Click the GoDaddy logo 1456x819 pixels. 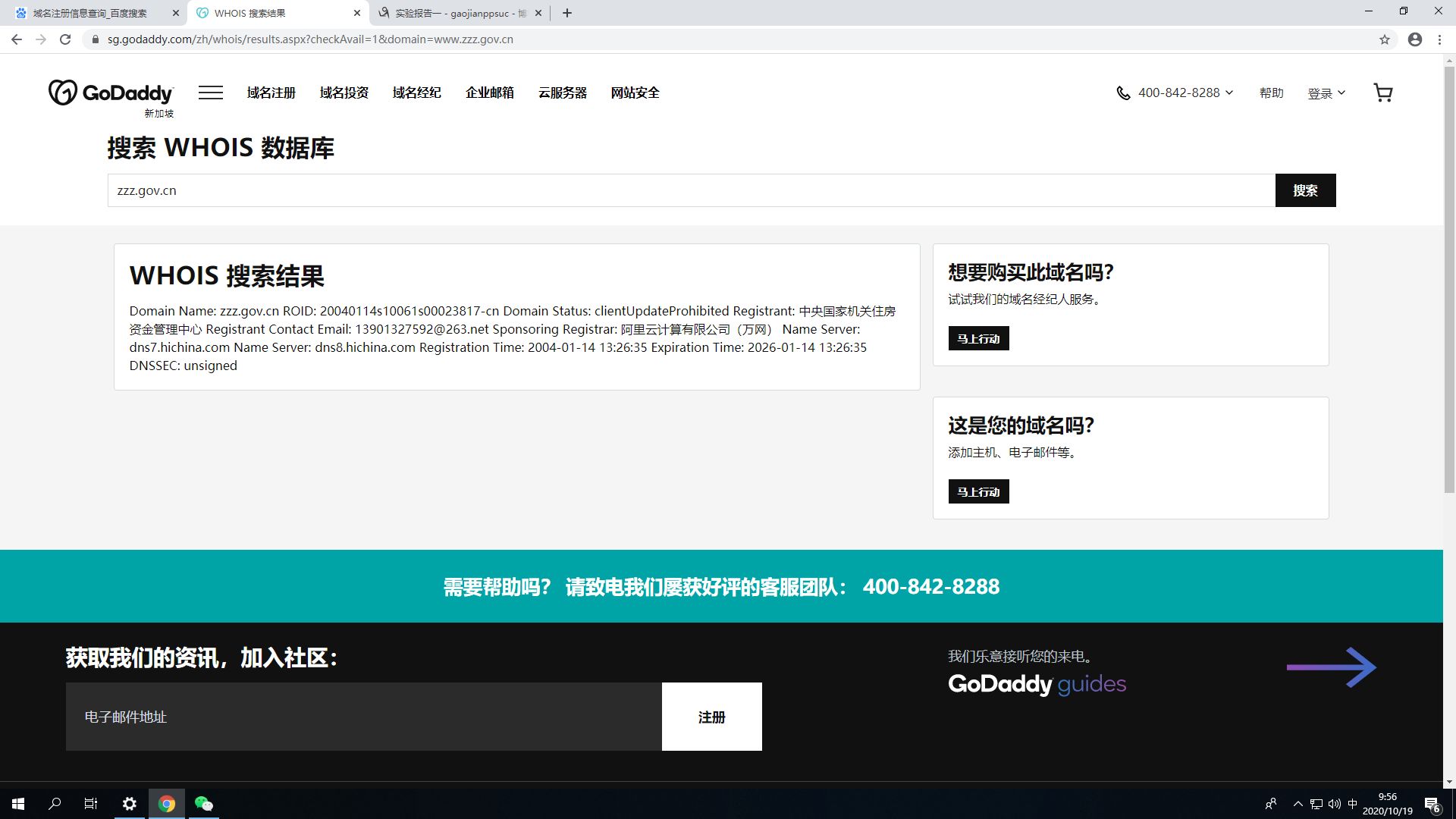pyautogui.click(x=111, y=93)
